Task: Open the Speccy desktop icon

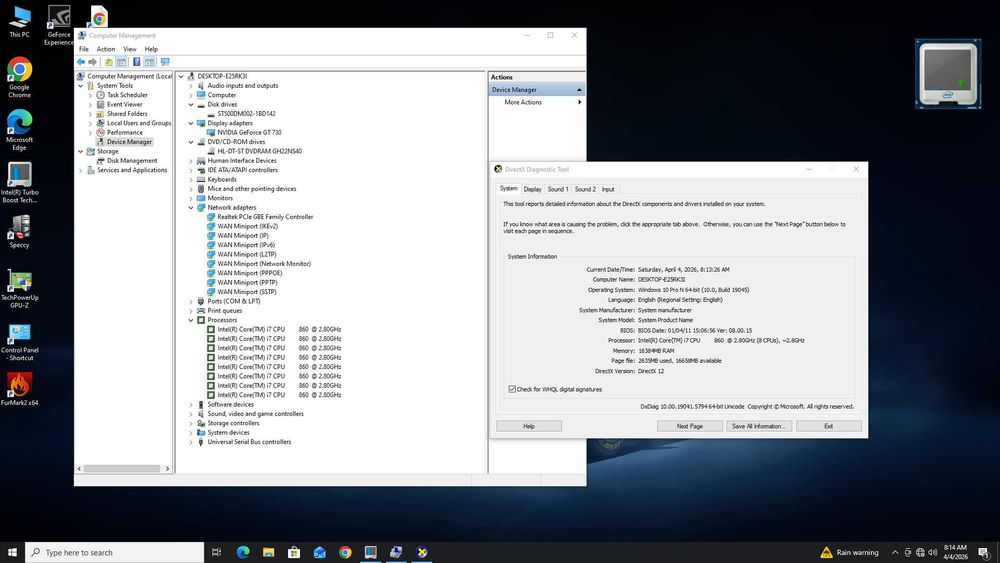Action: pyautogui.click(x=19, y=231)
